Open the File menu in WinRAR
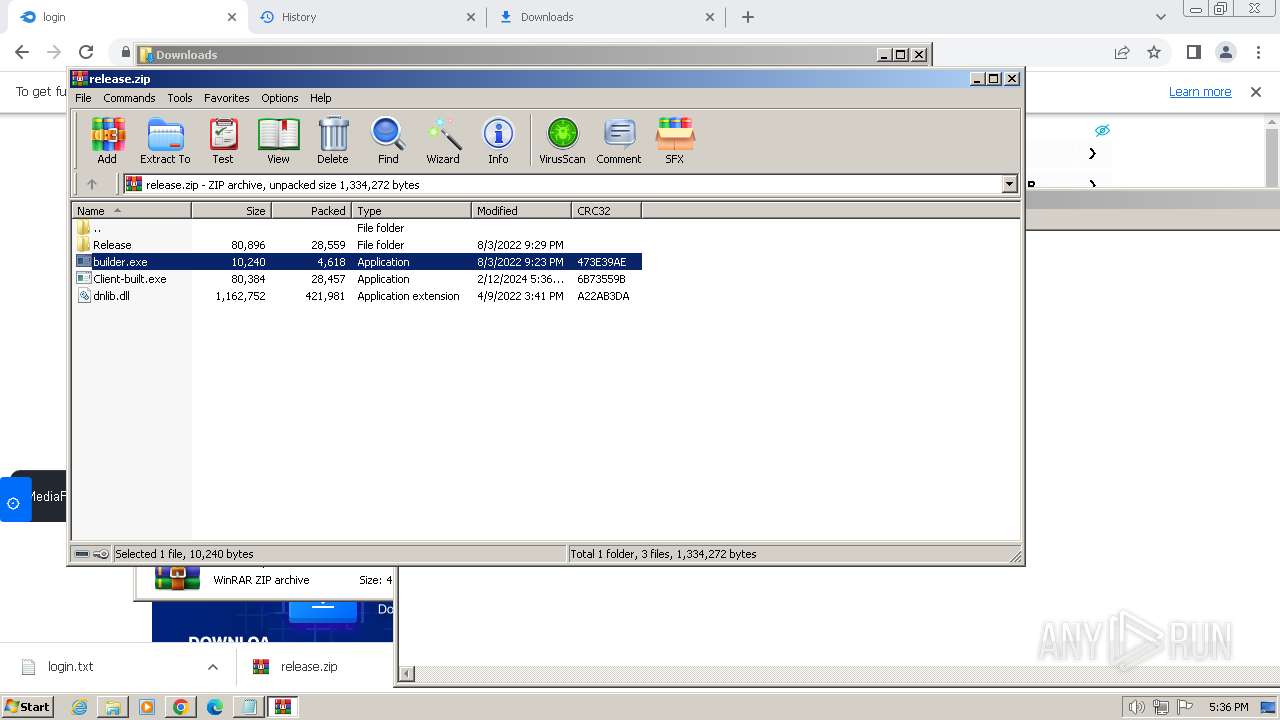Screen dimensions: 1280x720 click(x=83, y=98)
